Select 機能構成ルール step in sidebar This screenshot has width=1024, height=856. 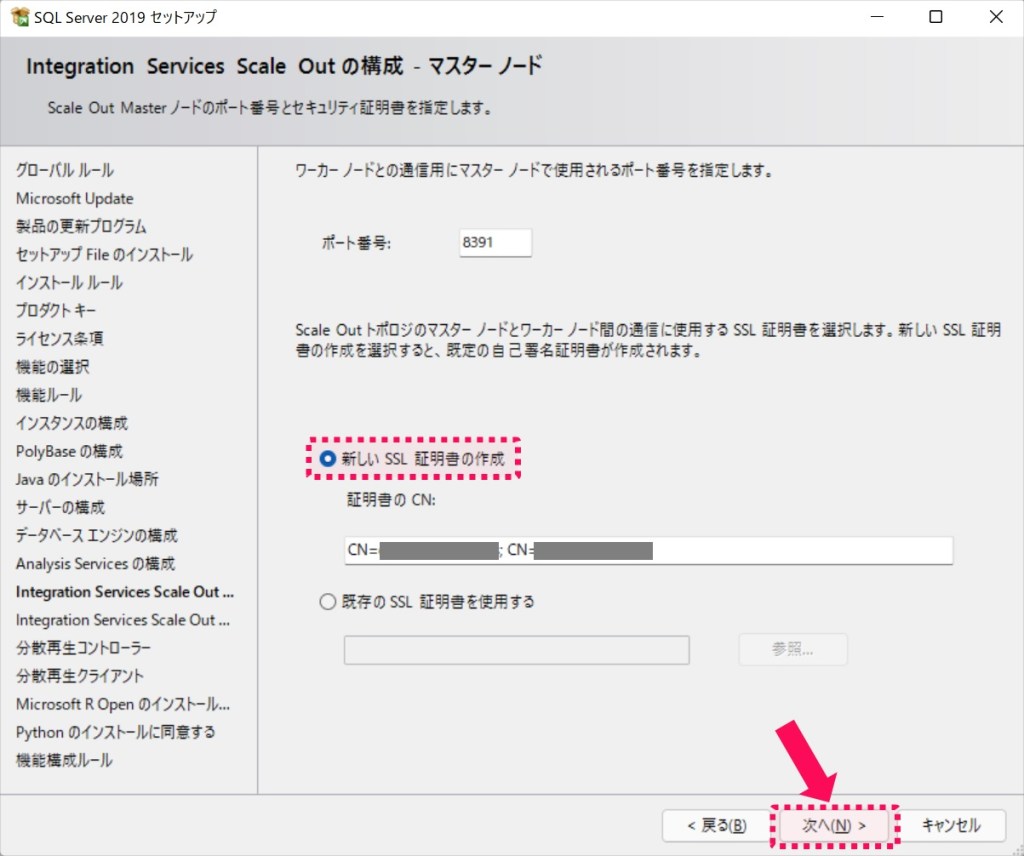click(x=64, y=760)
